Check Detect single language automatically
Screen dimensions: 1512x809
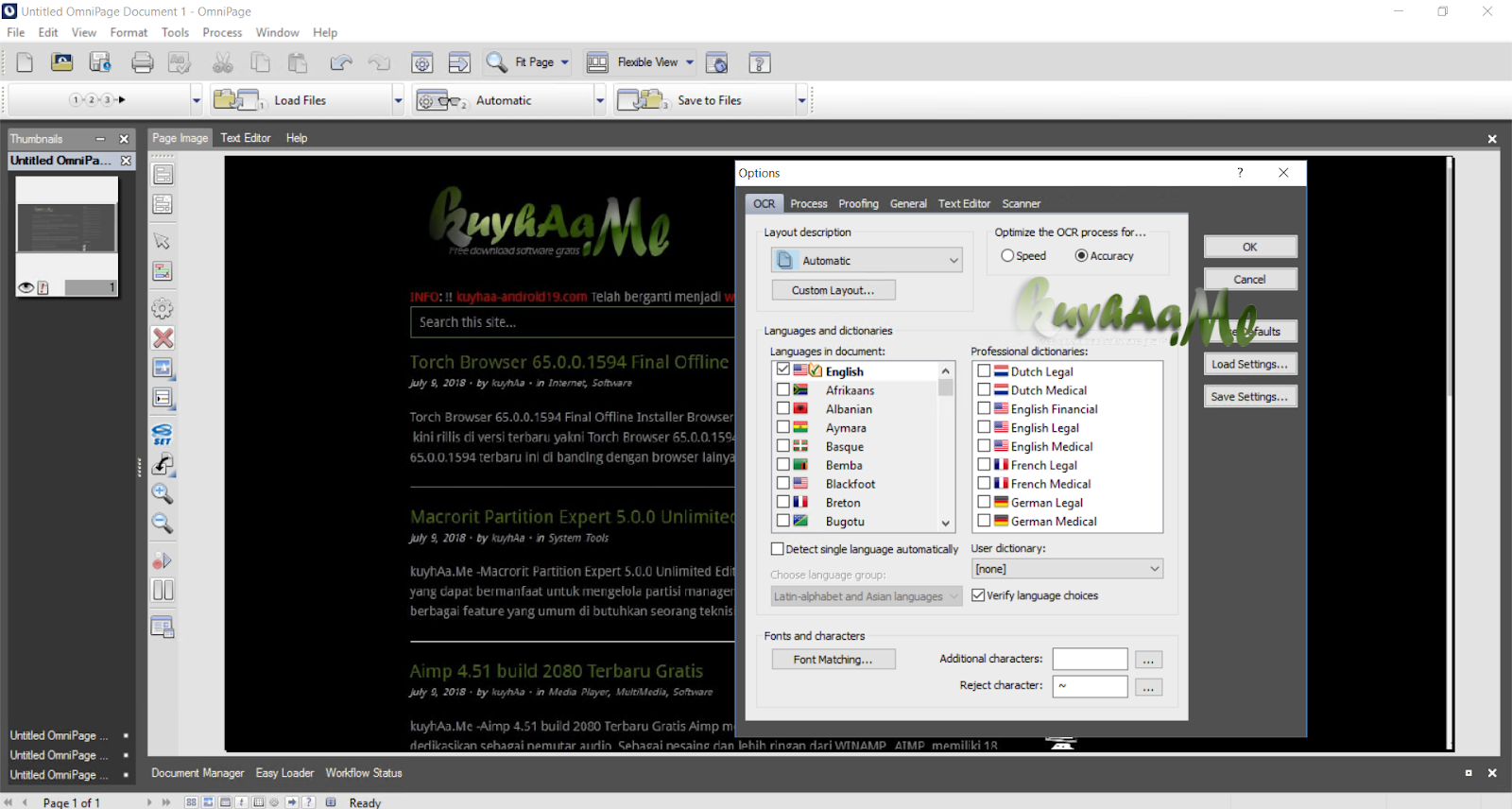778,549
